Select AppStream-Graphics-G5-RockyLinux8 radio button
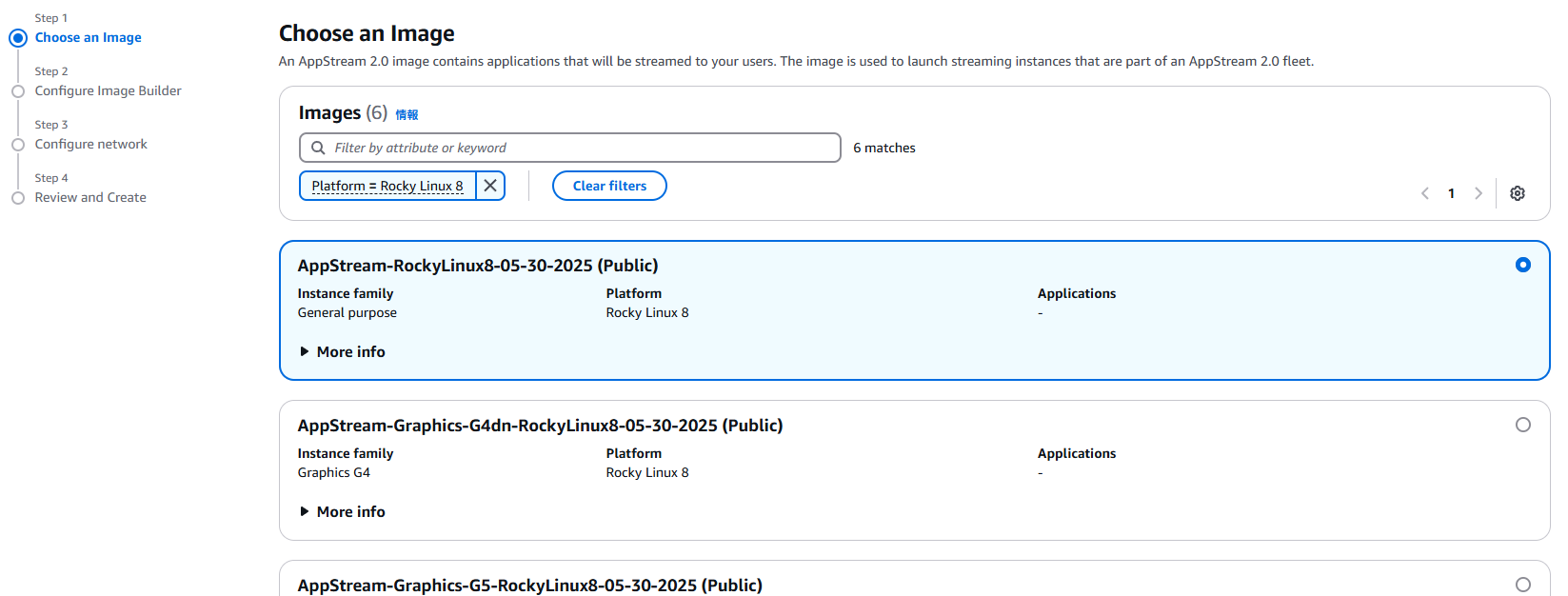Image resolution: width=1568 pixels, height=596 pixels. [x=1523, y=585]
